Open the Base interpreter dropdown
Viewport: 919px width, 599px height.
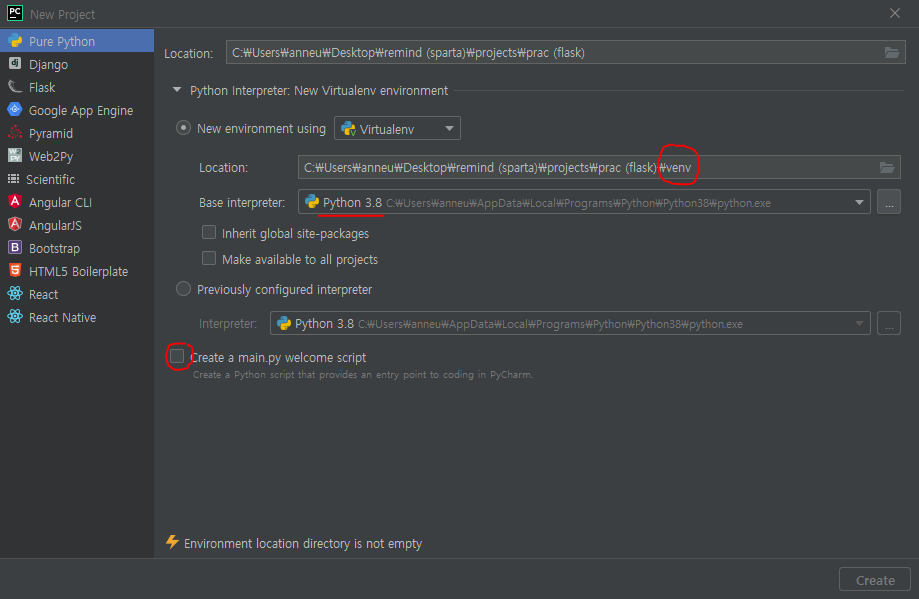click(584, 202)
